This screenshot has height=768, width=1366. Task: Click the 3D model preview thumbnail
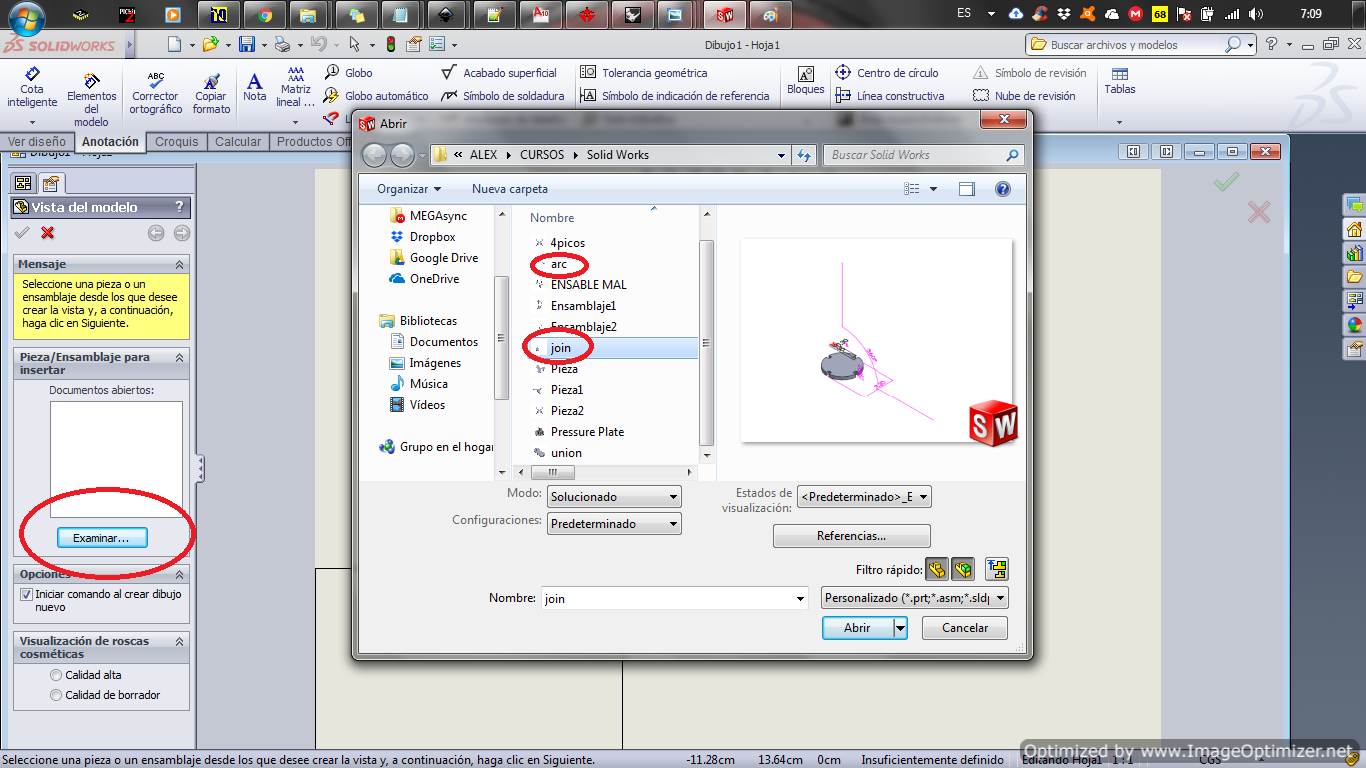[877, 340]
